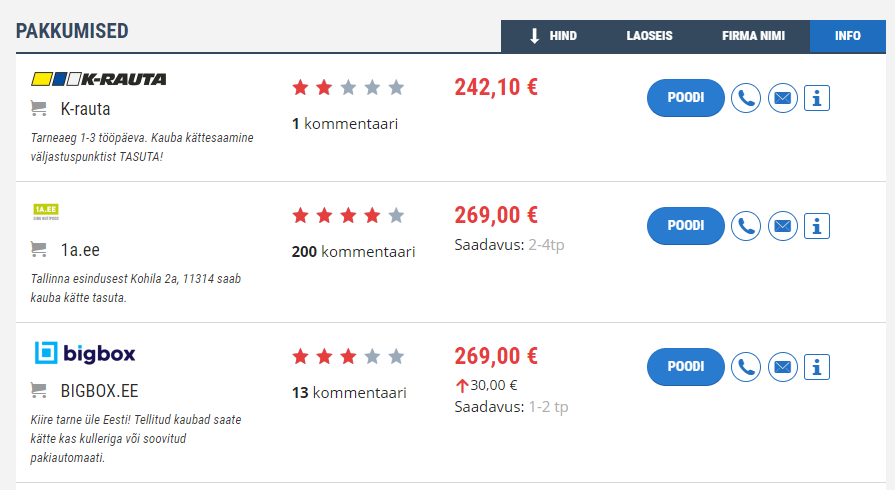Open the info icon for 1a.ee

(817, 226)
